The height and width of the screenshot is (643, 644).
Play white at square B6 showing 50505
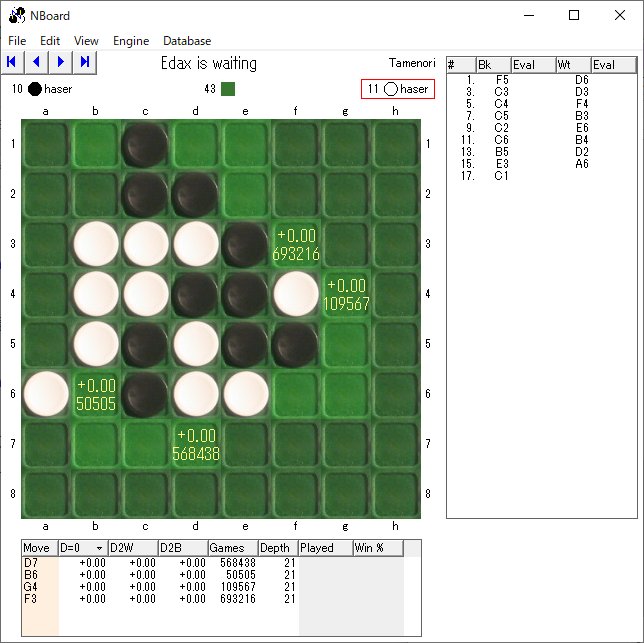click(96, 394)
